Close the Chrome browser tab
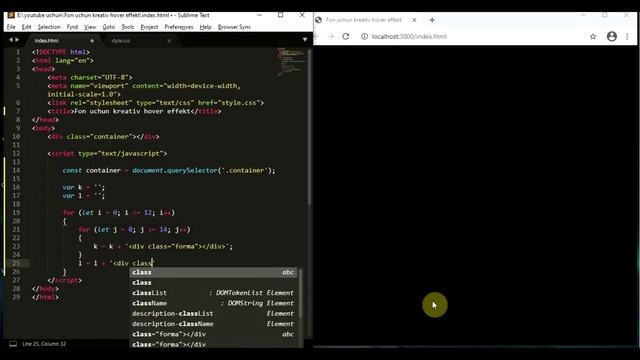The height and width of the screenshot is (360, 640). (x=414, y=20)
